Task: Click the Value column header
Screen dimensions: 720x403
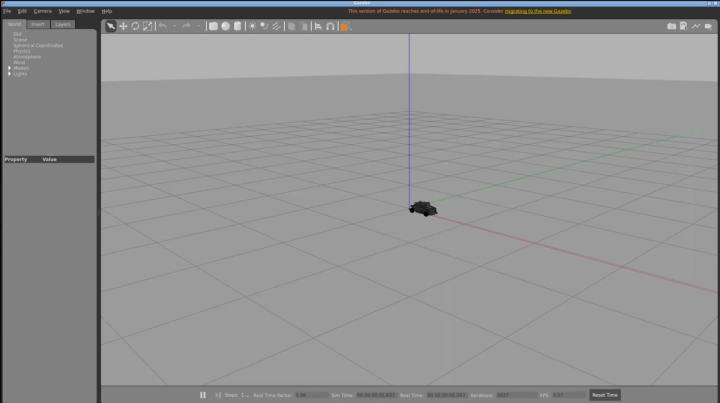Action: tap(50, 159)
